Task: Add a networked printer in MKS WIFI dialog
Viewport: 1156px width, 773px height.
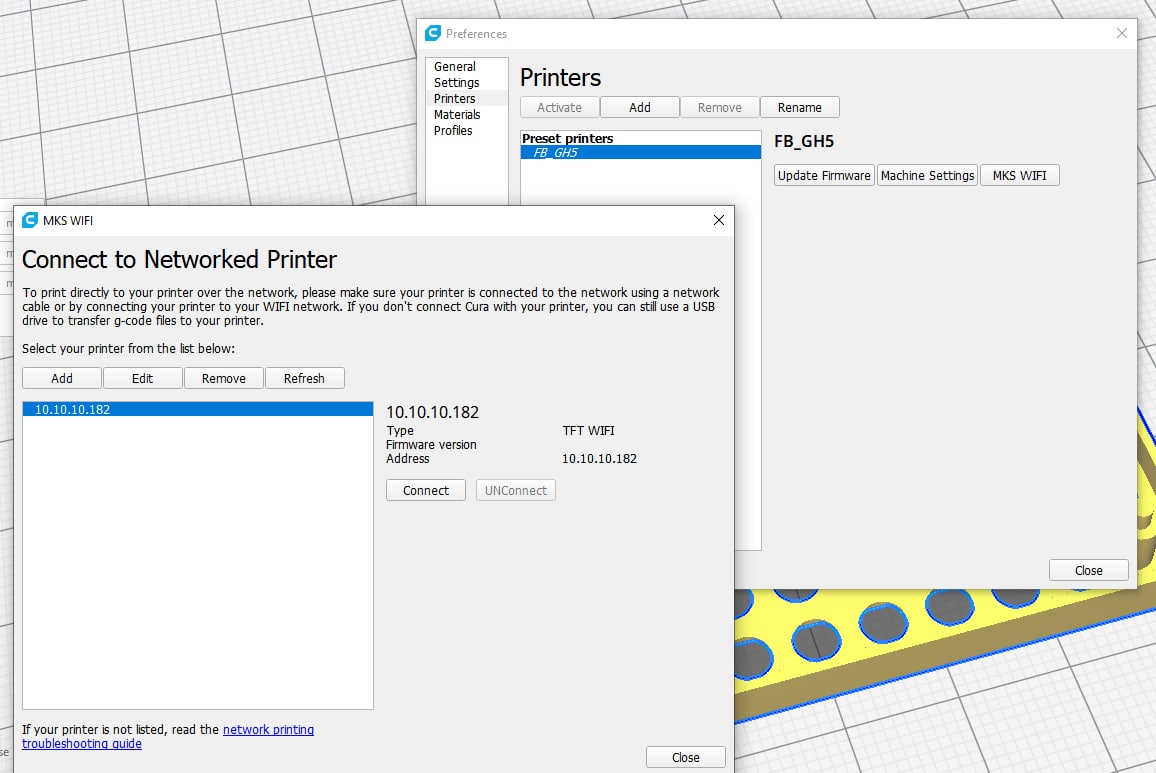Action: (x=62, y=378)
